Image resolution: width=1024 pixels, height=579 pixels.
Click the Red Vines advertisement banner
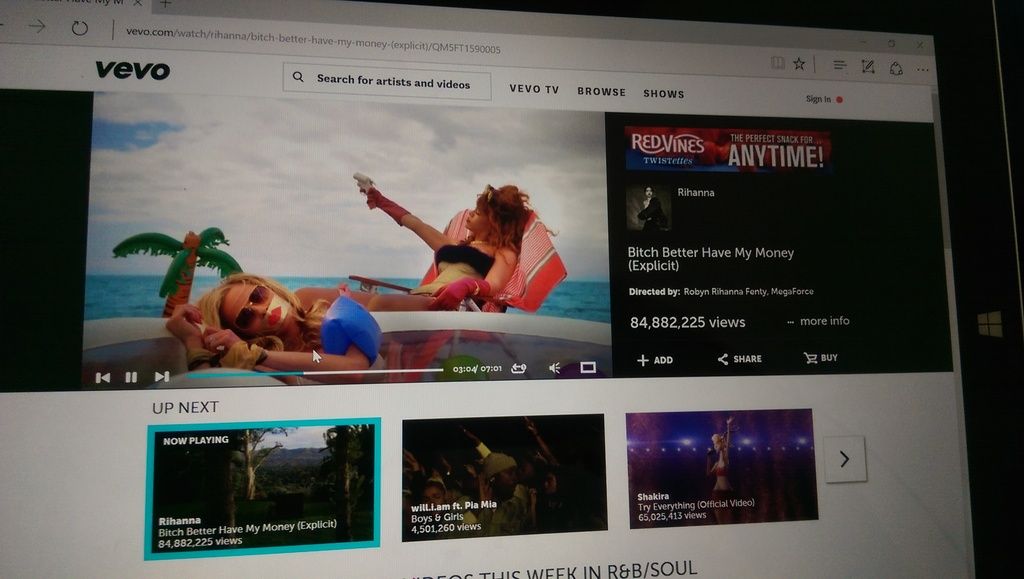(x=728, y=149)
